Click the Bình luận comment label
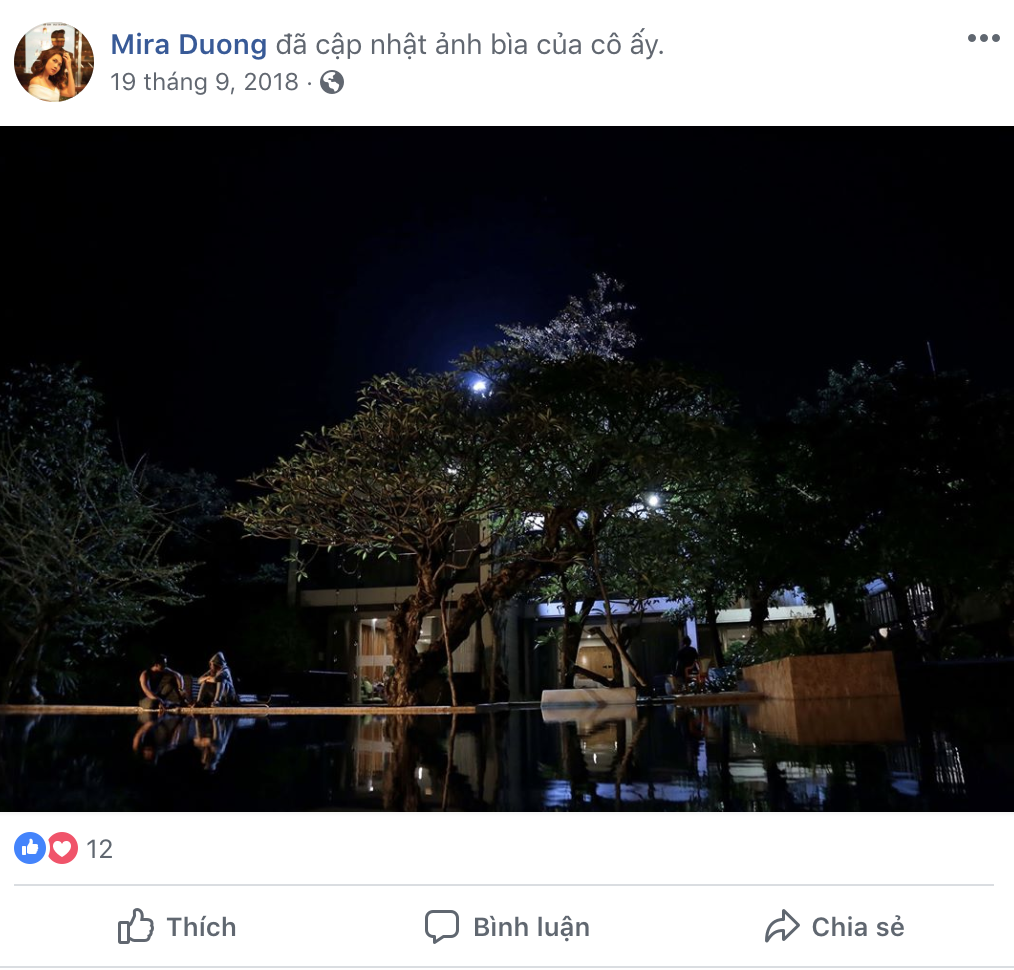 click(532, 927)
